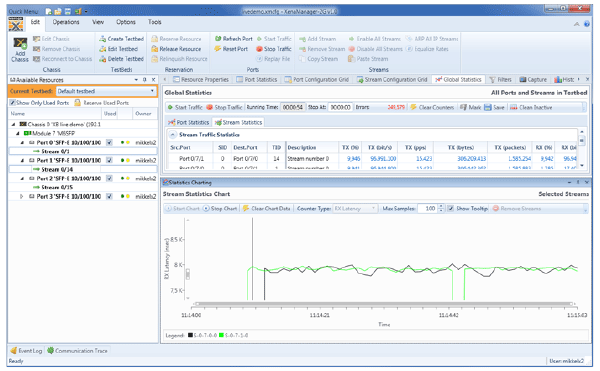Screen dimensions: 600x371
Task: Click Edit Testbed in the ribbon
Action: pyautogui.click(x=118, y=49)
